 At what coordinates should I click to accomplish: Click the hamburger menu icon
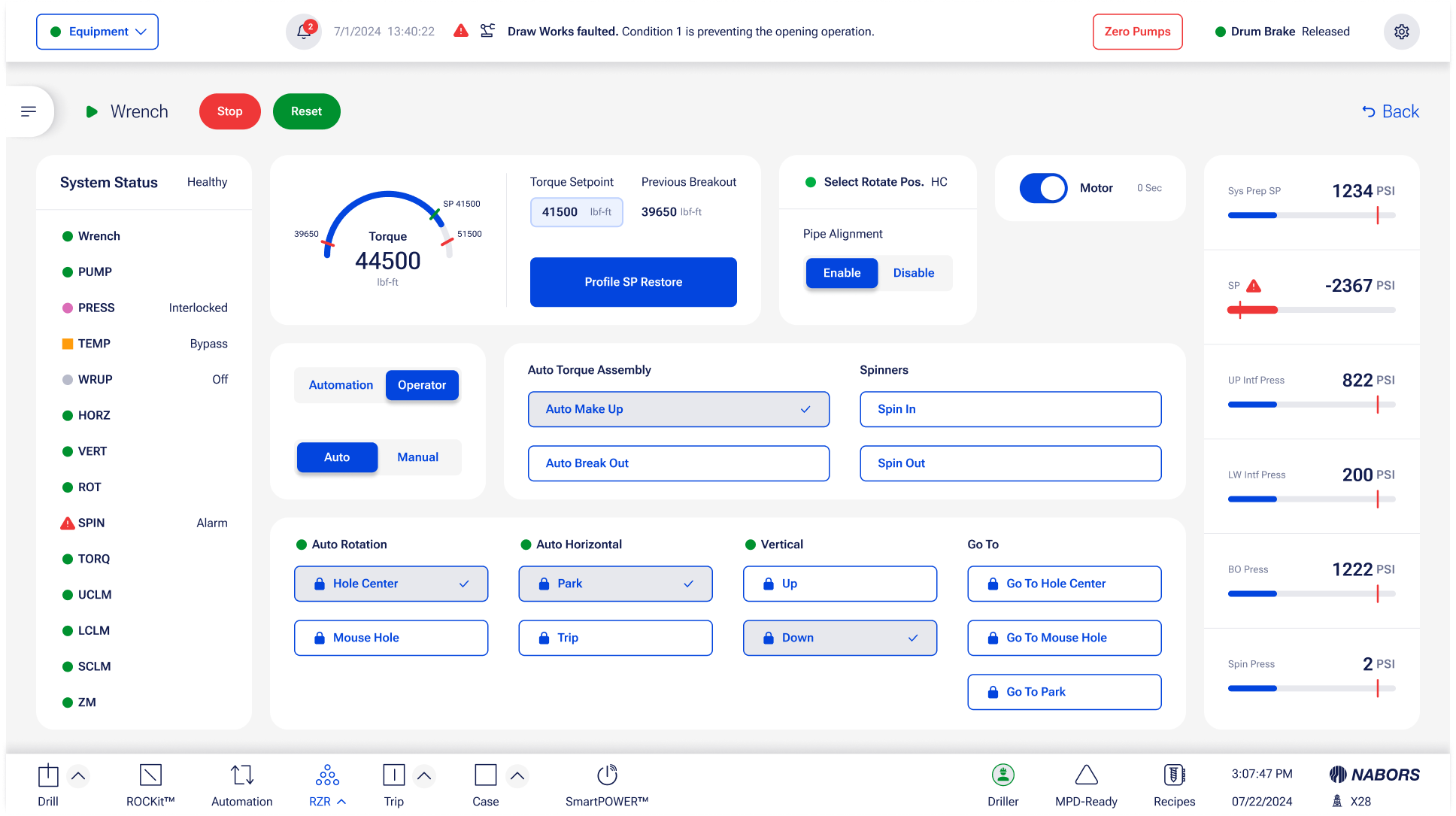pos(29,111)
